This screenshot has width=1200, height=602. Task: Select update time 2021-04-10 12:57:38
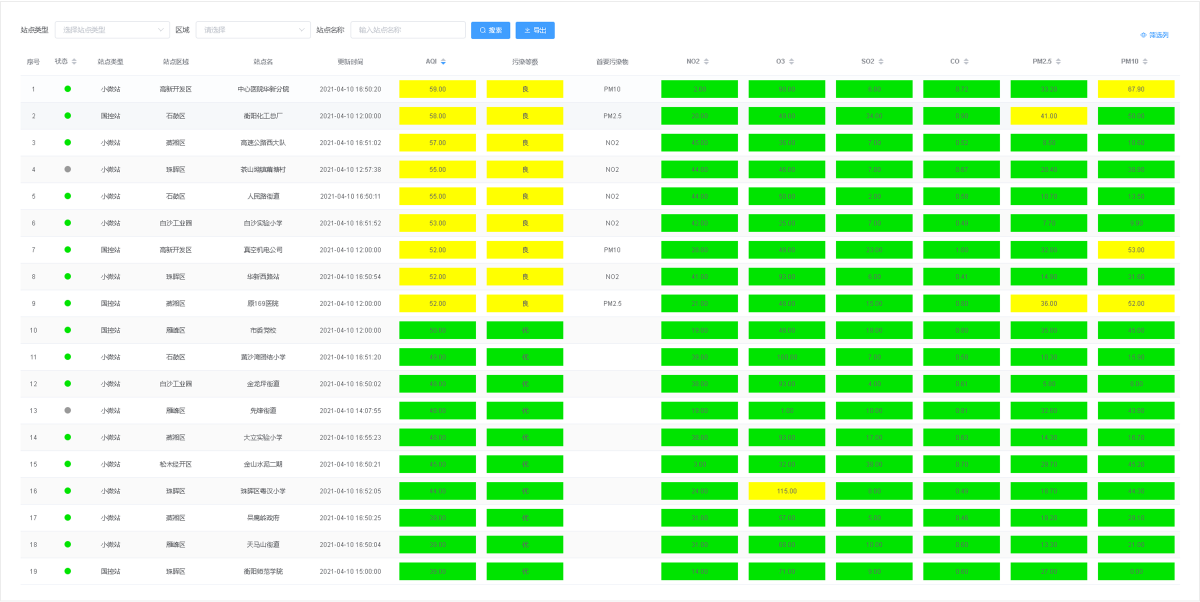(x=350, y=169)
